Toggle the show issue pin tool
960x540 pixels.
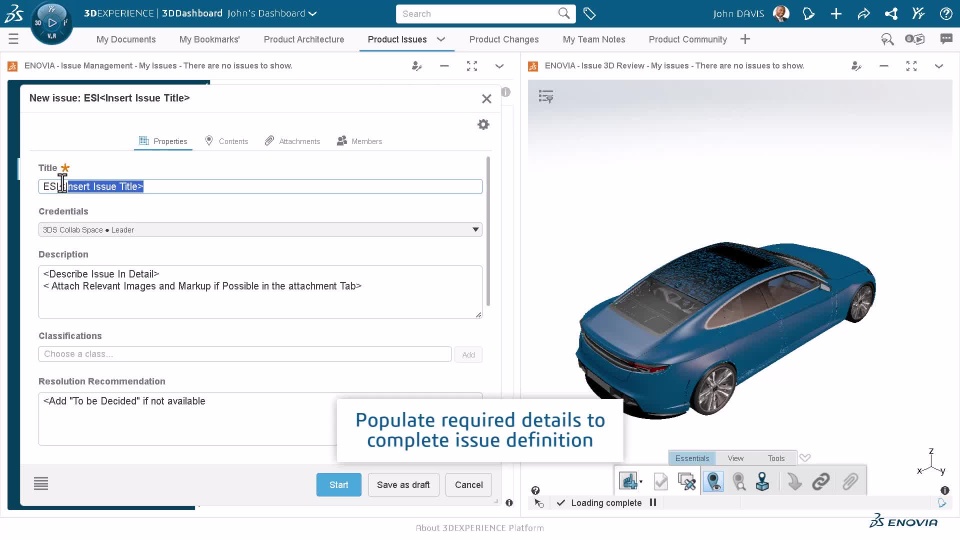(713, 482)
